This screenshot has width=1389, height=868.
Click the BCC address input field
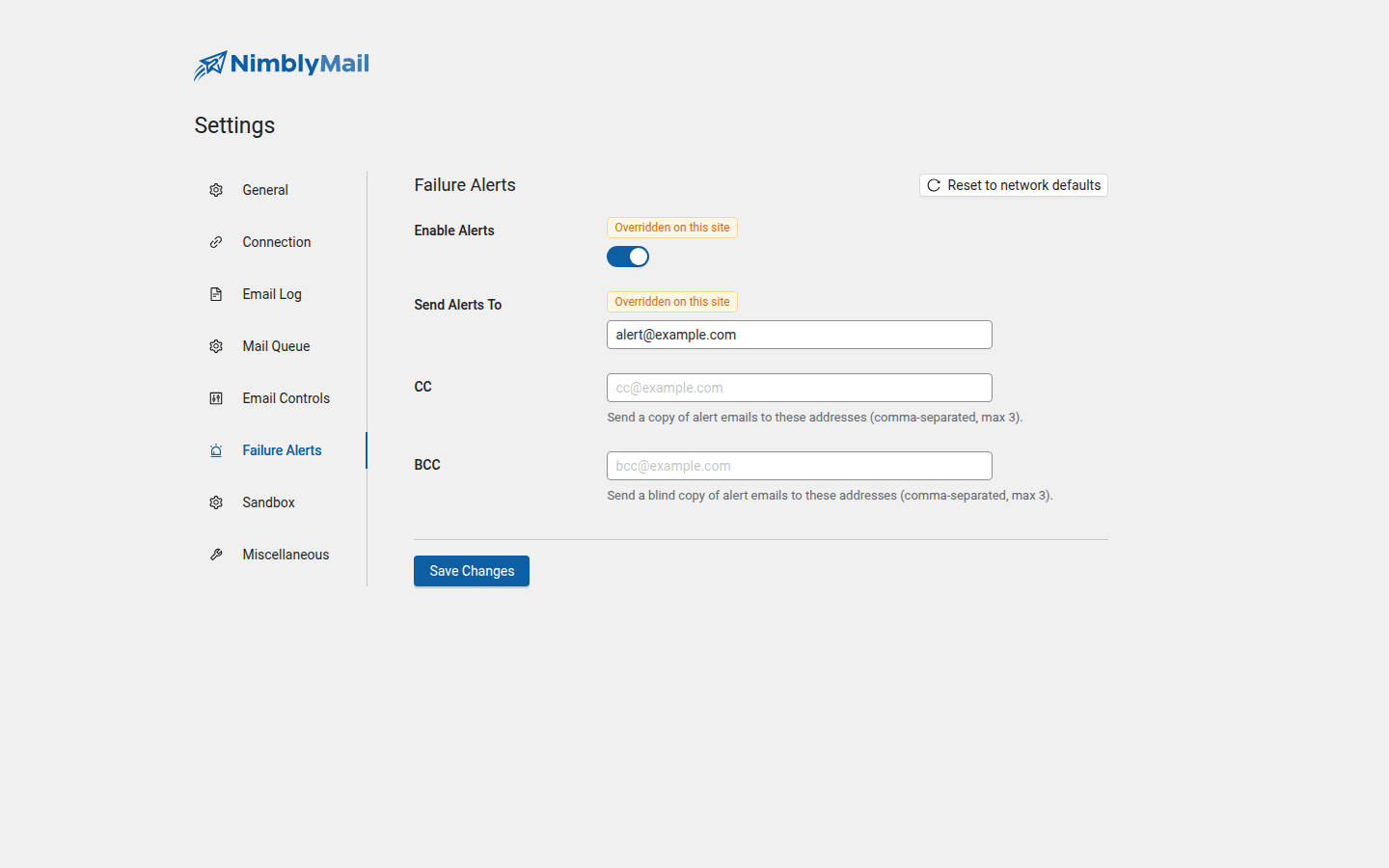tap(800, 466)
